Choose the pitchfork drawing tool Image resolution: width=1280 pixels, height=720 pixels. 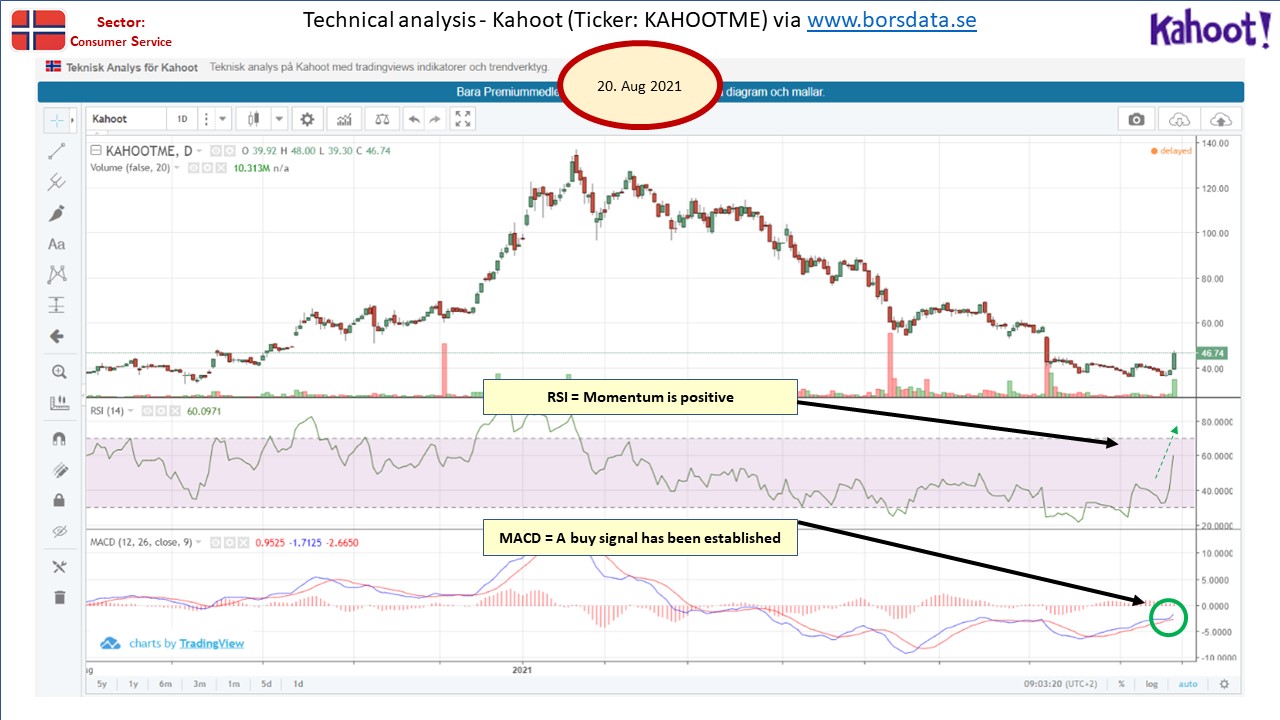coord(57,182)
